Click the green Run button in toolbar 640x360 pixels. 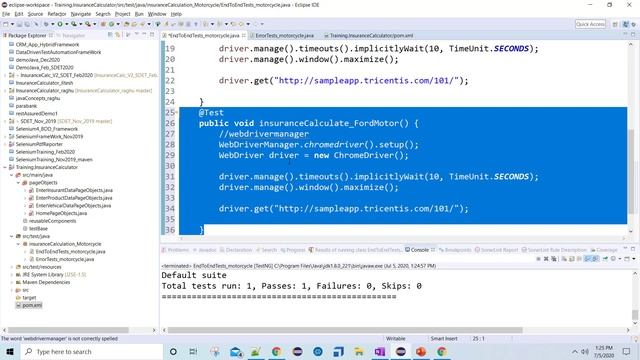[x=60, y=24]
